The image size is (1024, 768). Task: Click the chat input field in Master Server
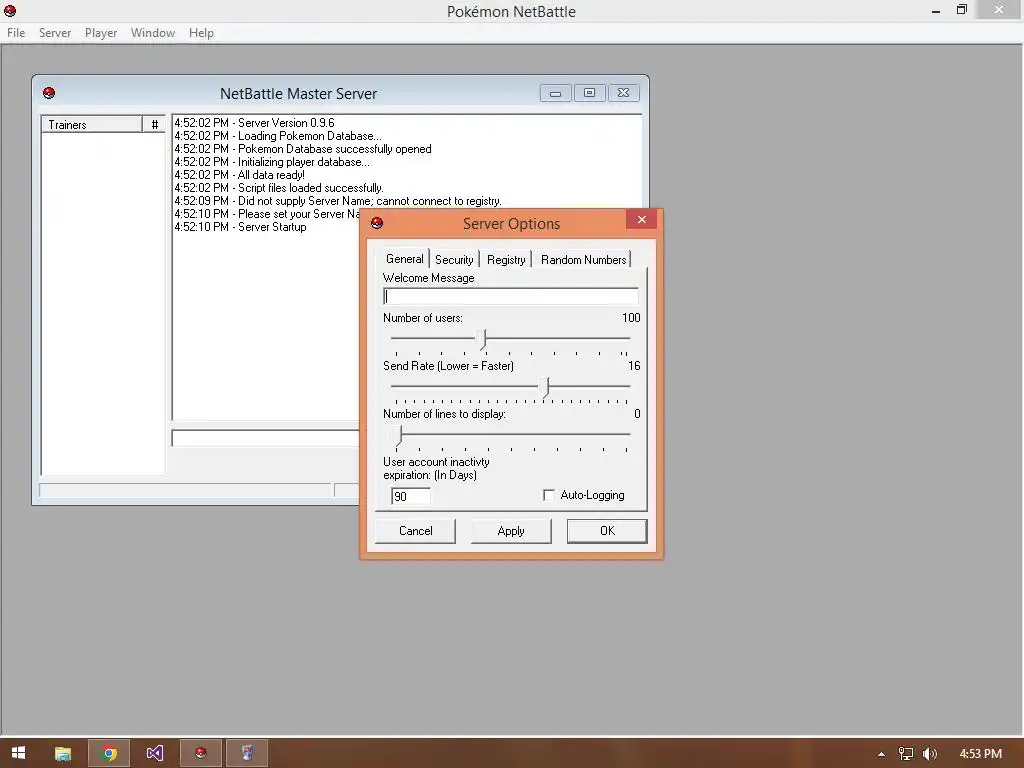[x=265, y=438]
